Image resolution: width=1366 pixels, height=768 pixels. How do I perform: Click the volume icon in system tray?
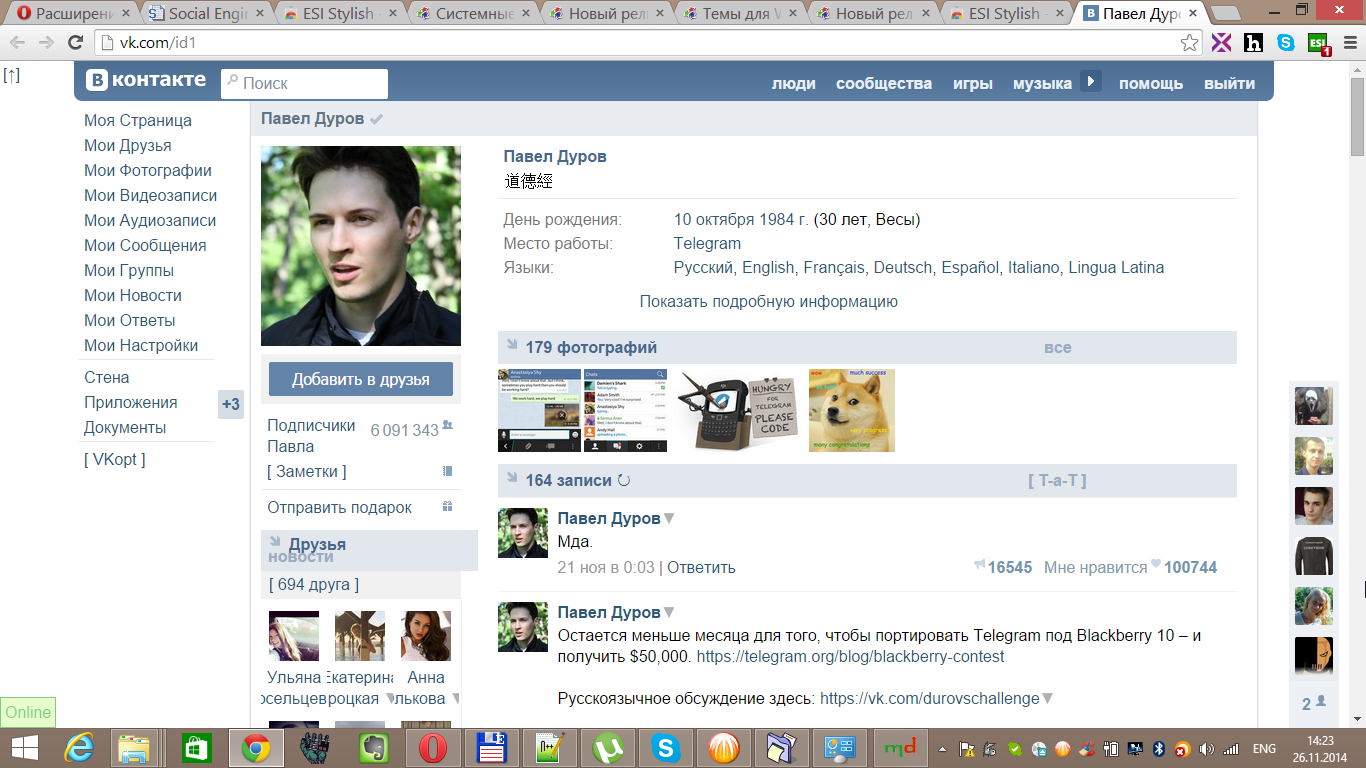pyautogui.click(x=1207, y=748)
